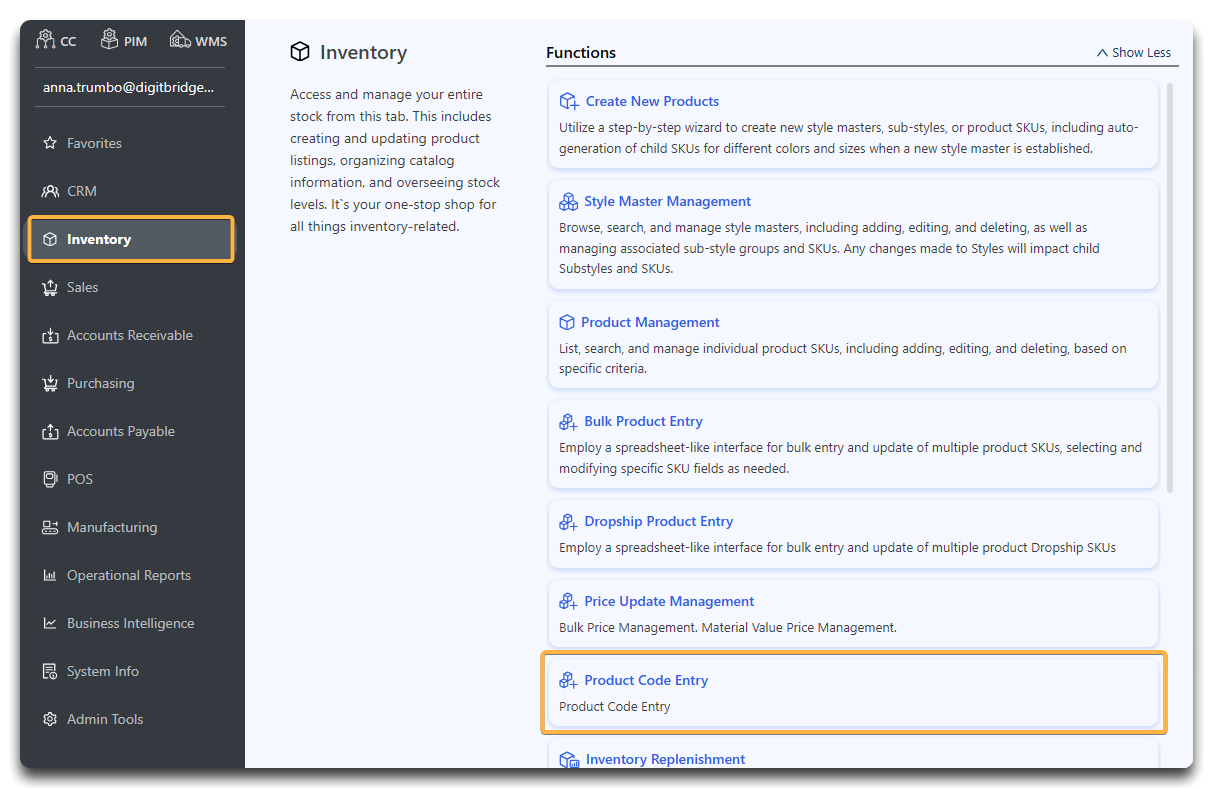Collapse functions list with Show Less

tap(1133, 53)
